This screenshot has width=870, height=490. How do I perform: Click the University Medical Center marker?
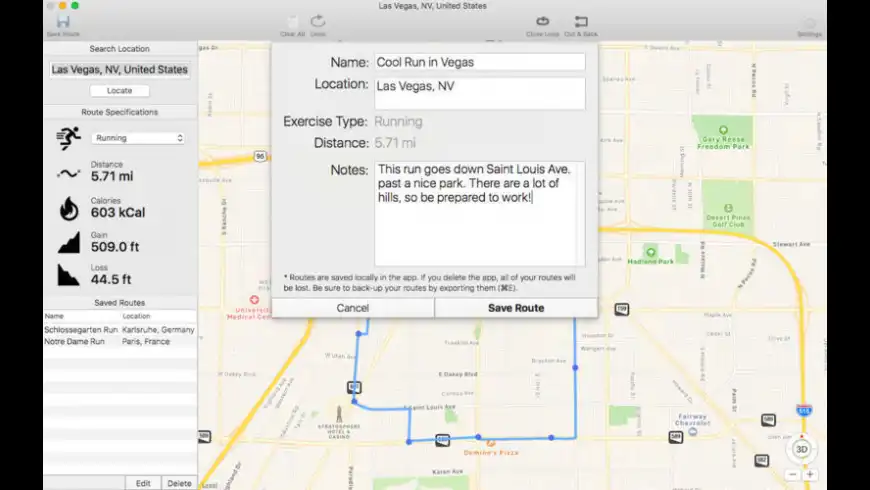(x=254, y=300)
